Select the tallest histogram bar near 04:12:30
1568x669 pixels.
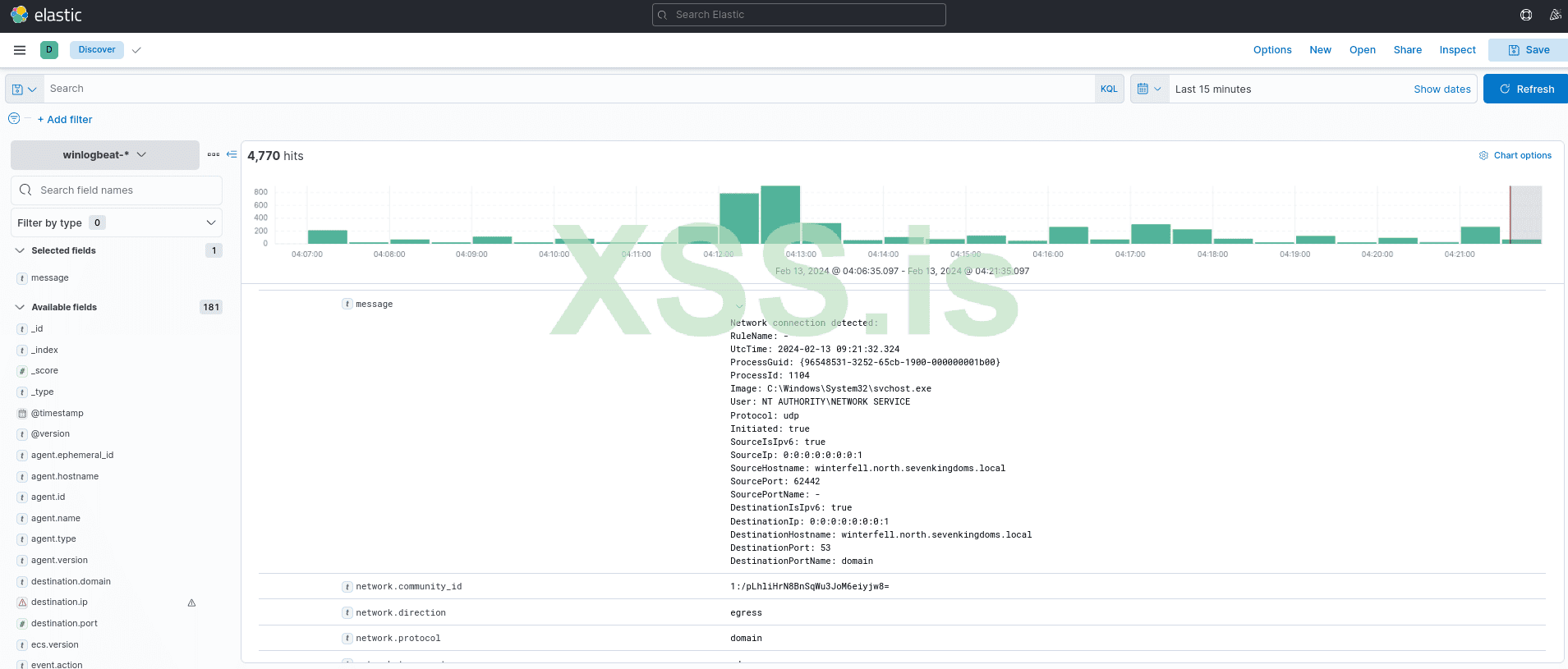point(780,215)
